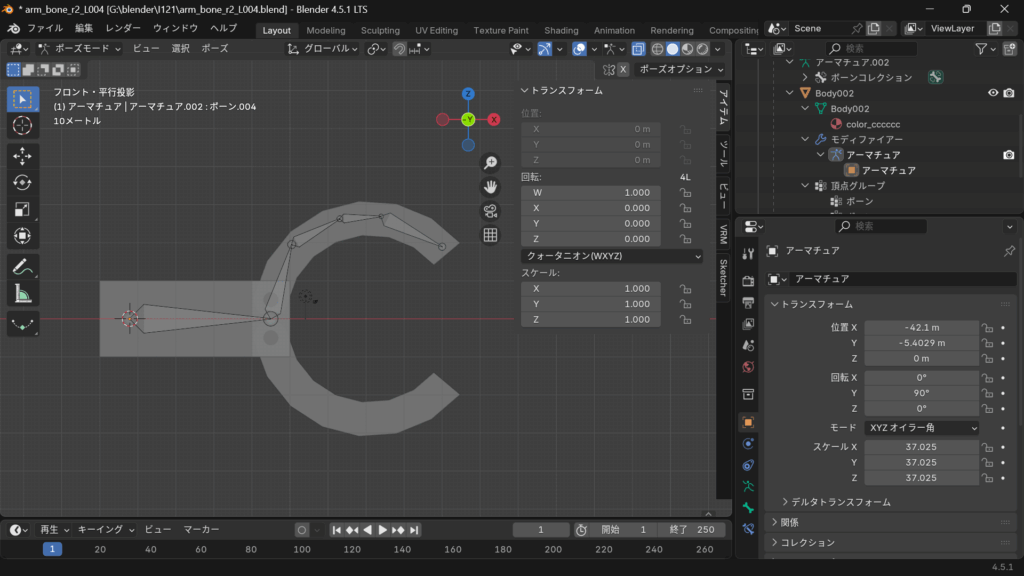Select the Rotate tool in left toolbar
This screenshot has height=576, width=1024.
tap(22, 183)
